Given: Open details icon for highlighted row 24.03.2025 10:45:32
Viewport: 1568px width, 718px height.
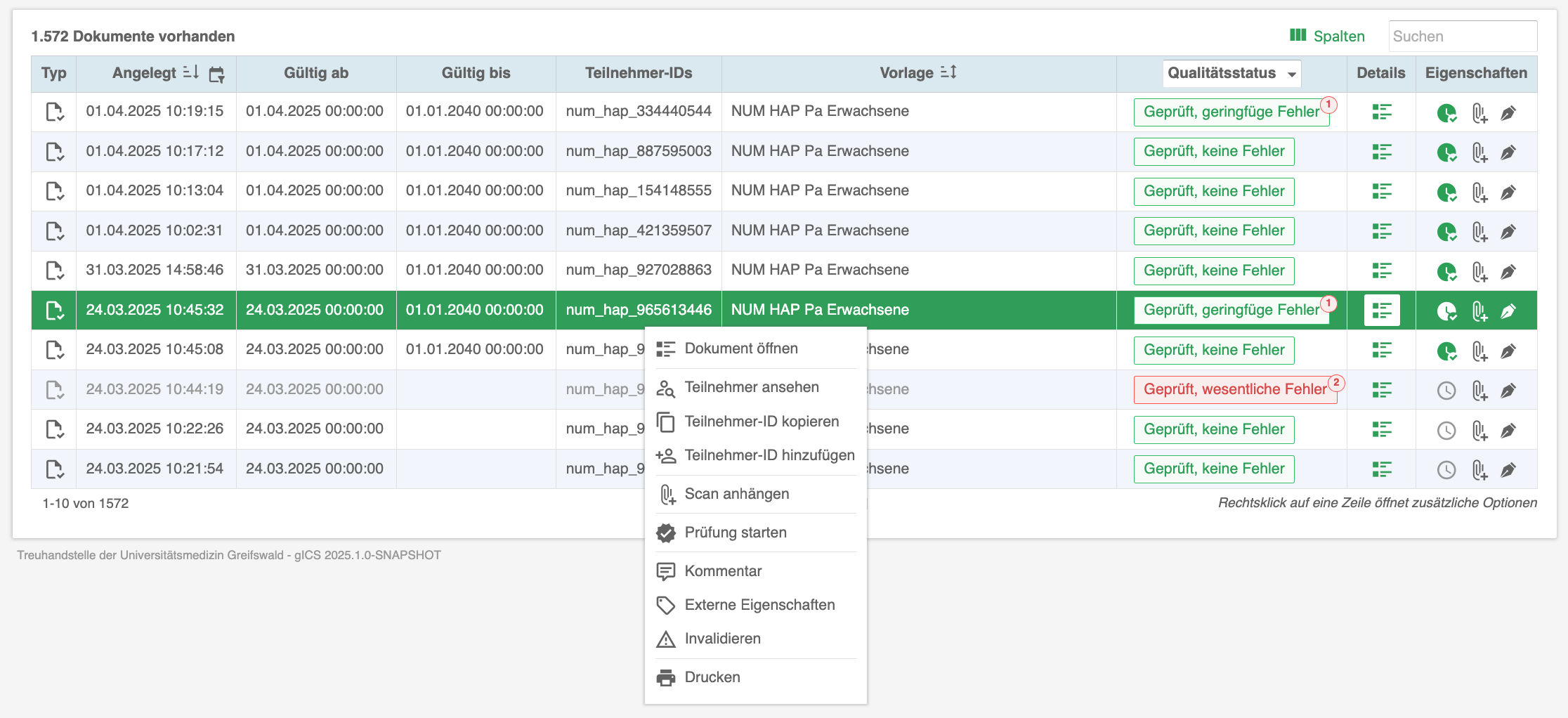Looking at the screenshot, I should 1382,311.
